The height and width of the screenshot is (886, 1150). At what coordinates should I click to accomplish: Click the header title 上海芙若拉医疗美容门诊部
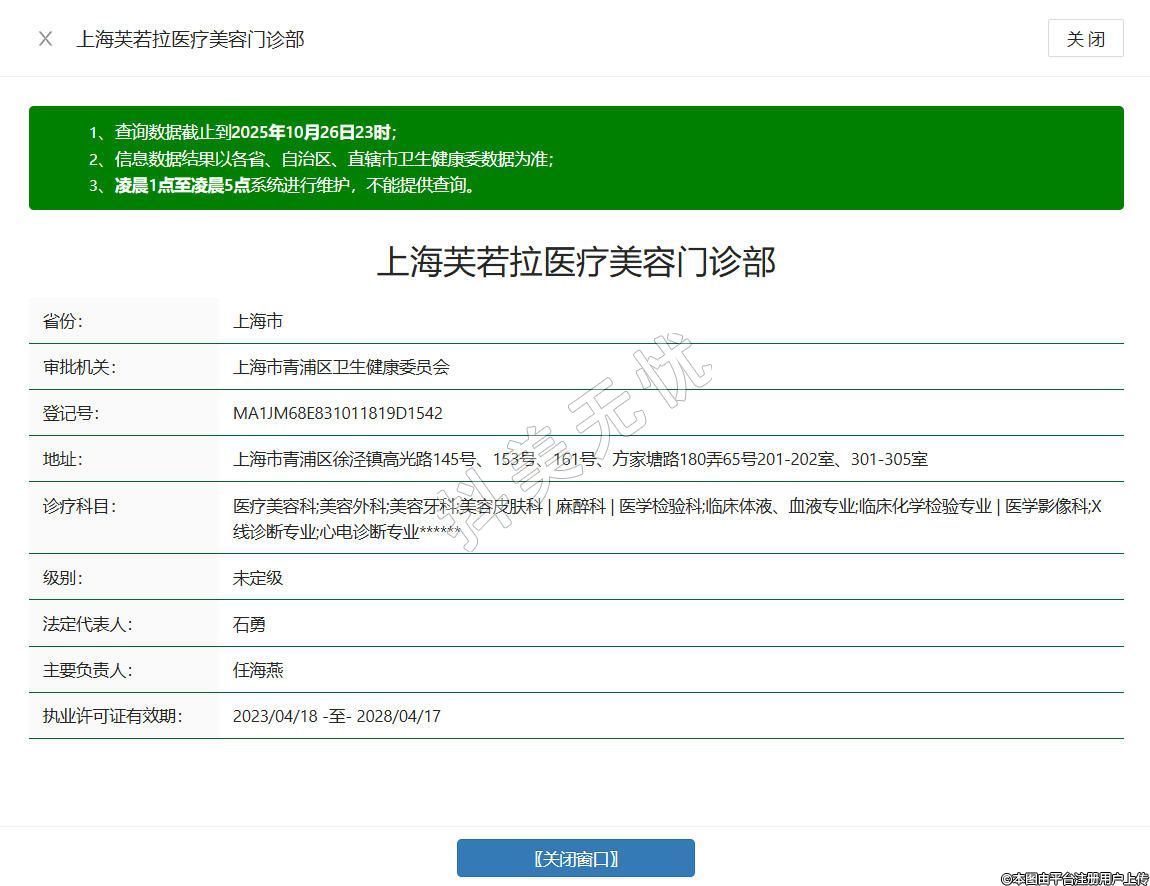point(190,39)
